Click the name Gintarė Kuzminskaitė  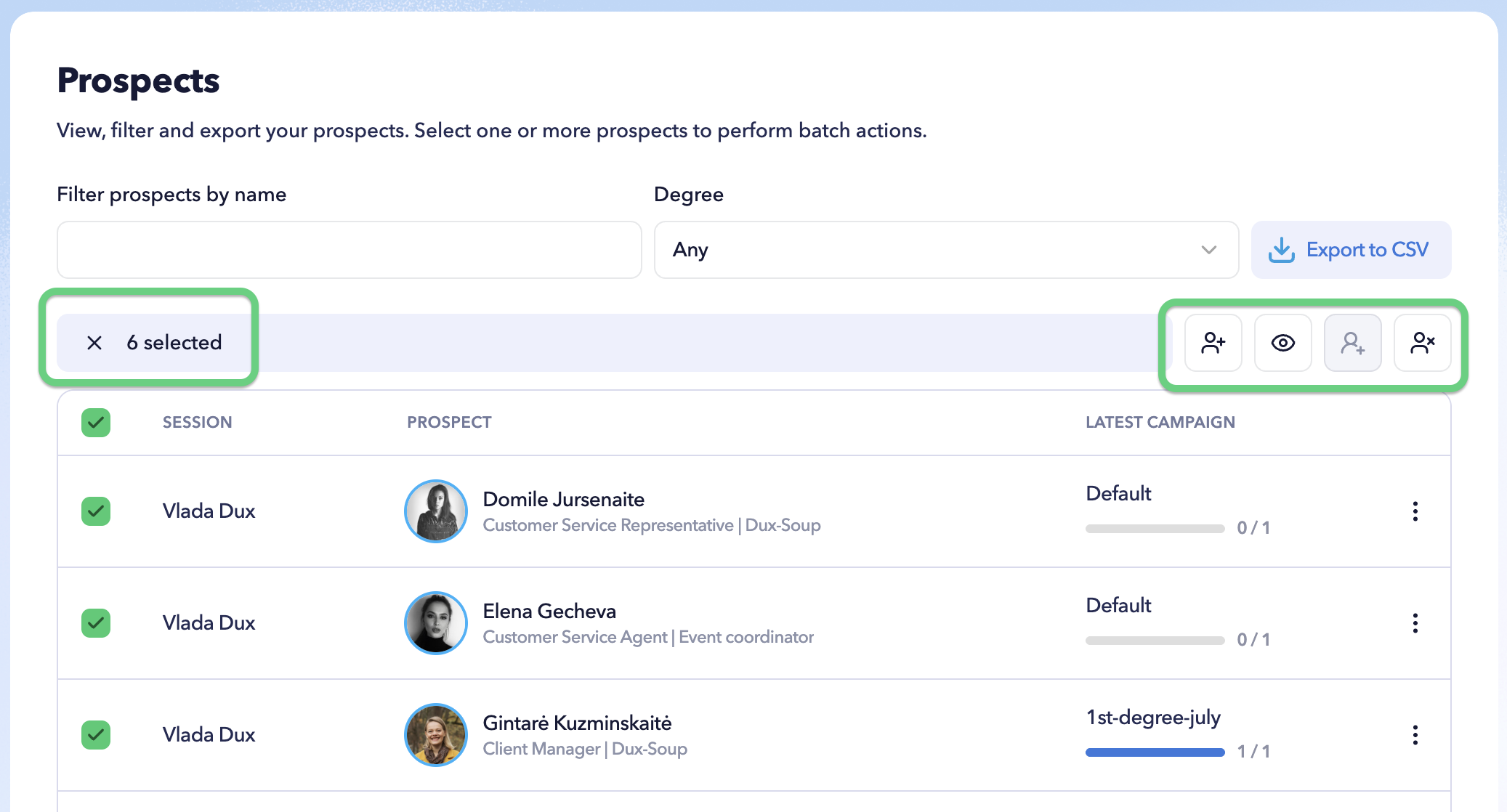[577, 723]
